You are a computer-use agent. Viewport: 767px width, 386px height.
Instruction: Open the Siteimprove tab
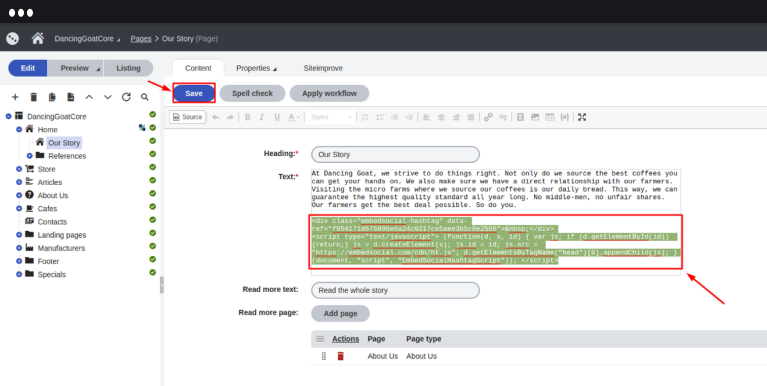(x=323, y=68)
